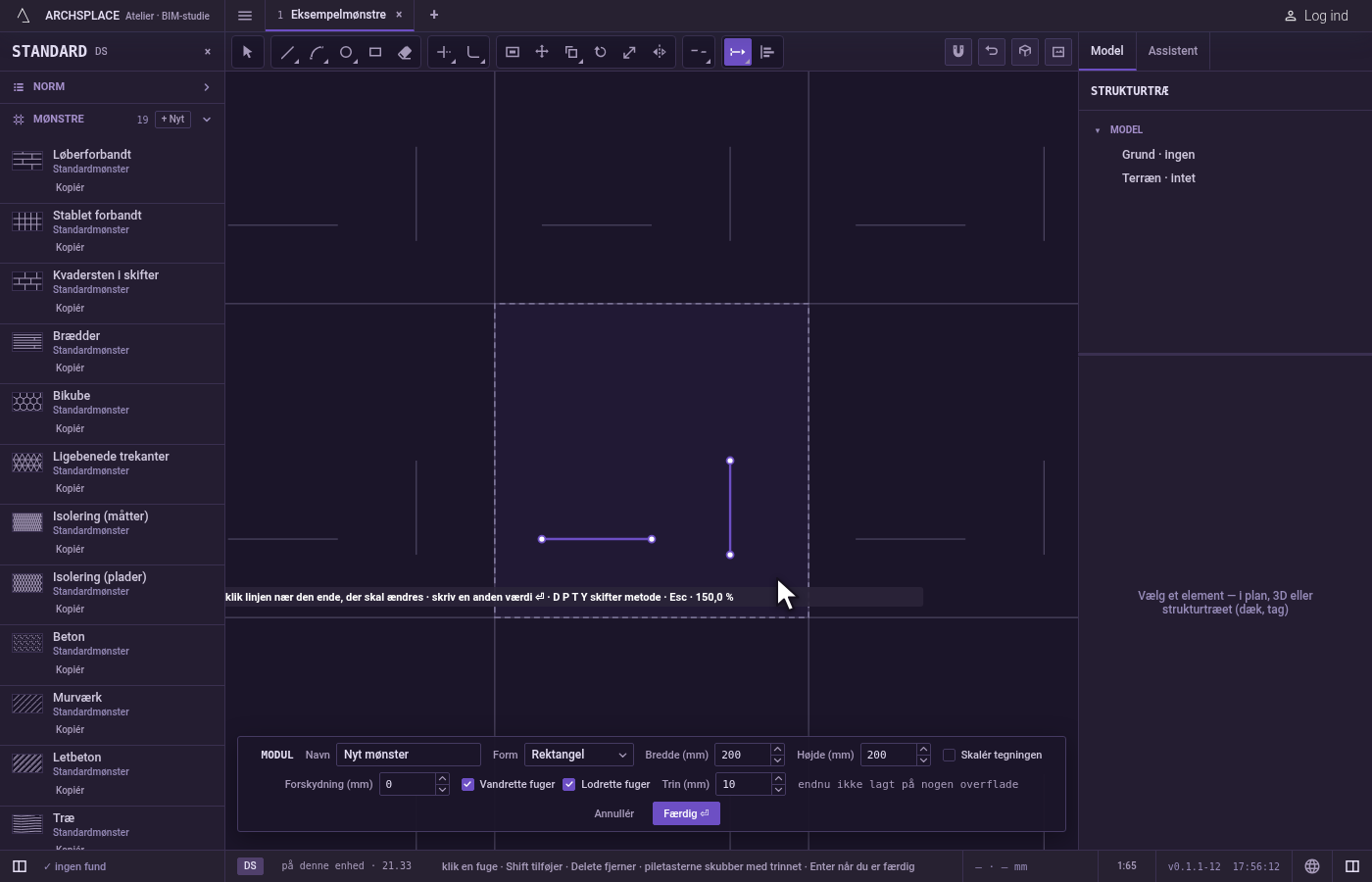This screenshot has width=1372, height=882.
Task: Click Annullér to cancel
Action: pos(614,813)
